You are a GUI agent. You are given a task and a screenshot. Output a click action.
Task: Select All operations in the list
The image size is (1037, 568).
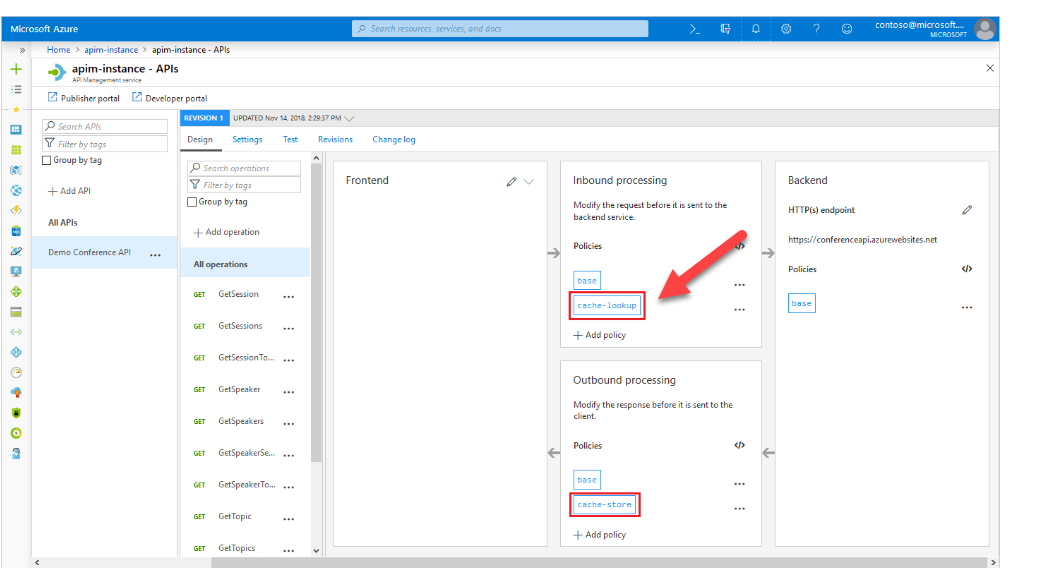(x=245, y=264)
